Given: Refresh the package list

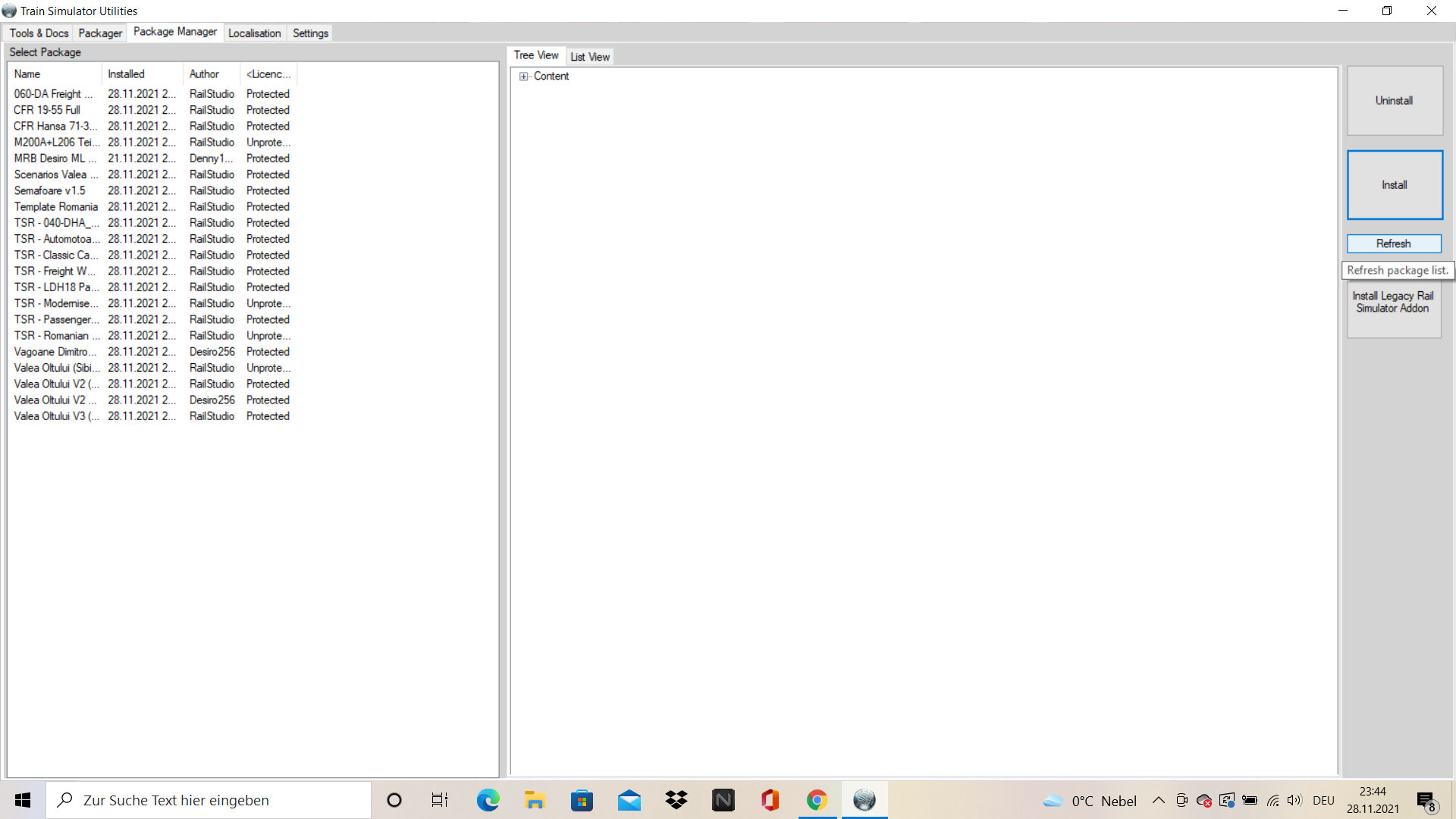Looking at the screenshot, I should tap(1394, 243).
